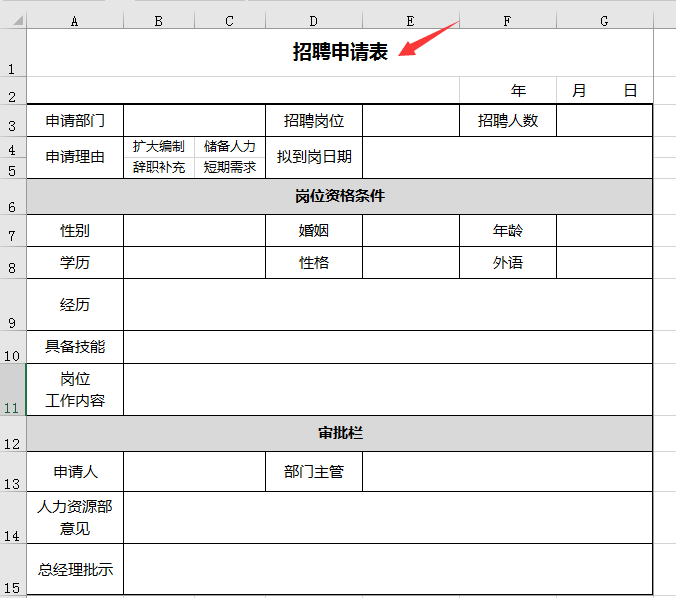This screenshot has width=676, height=598.
Task: Click the empty cell beside 总经理批示
Action: [388, 569]
